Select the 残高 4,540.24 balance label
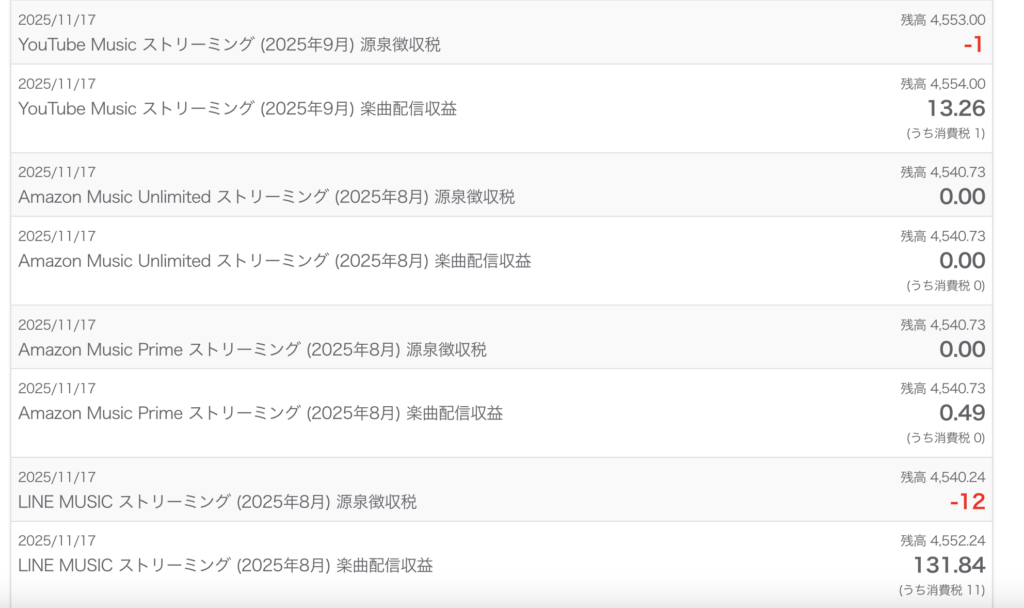Viewport: 1024px width, 608px height. 943,477
